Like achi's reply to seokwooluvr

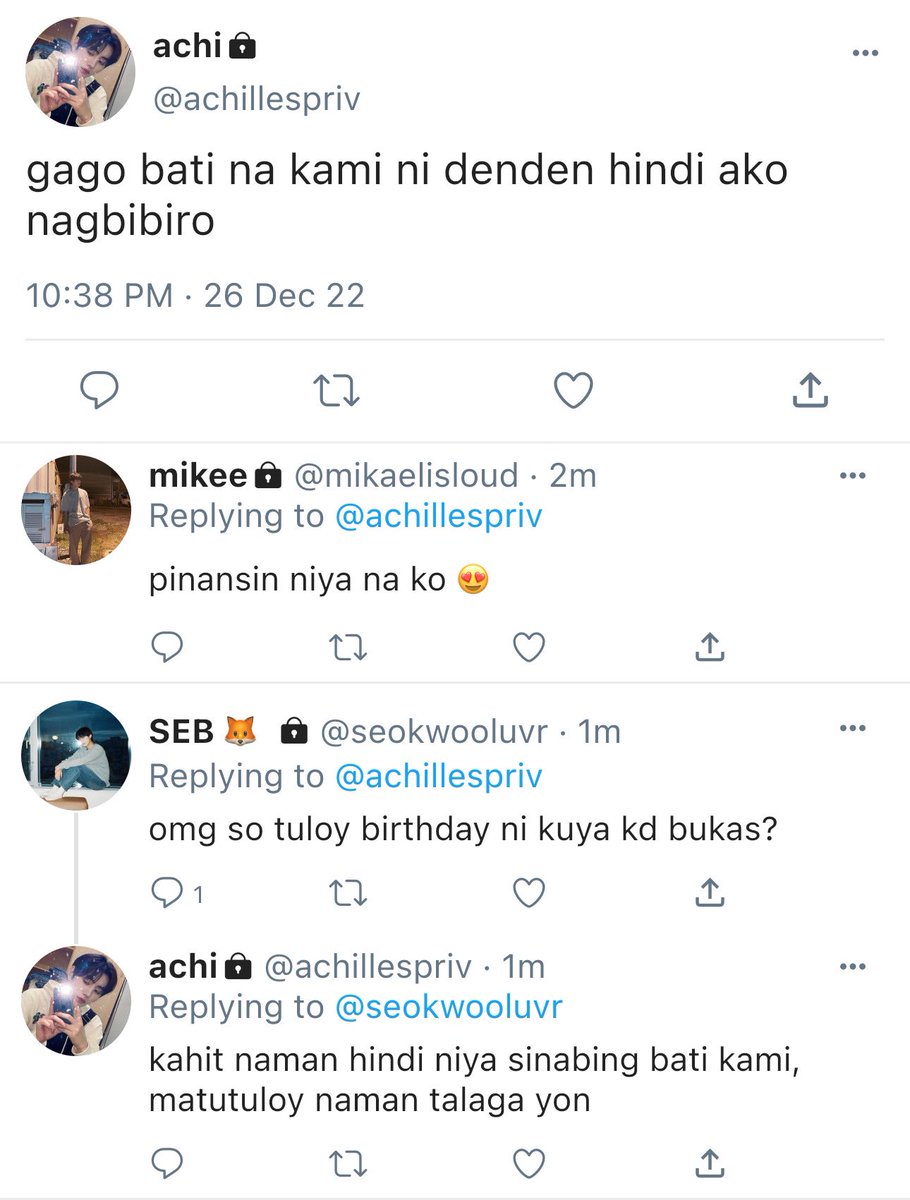[528, 1162]
